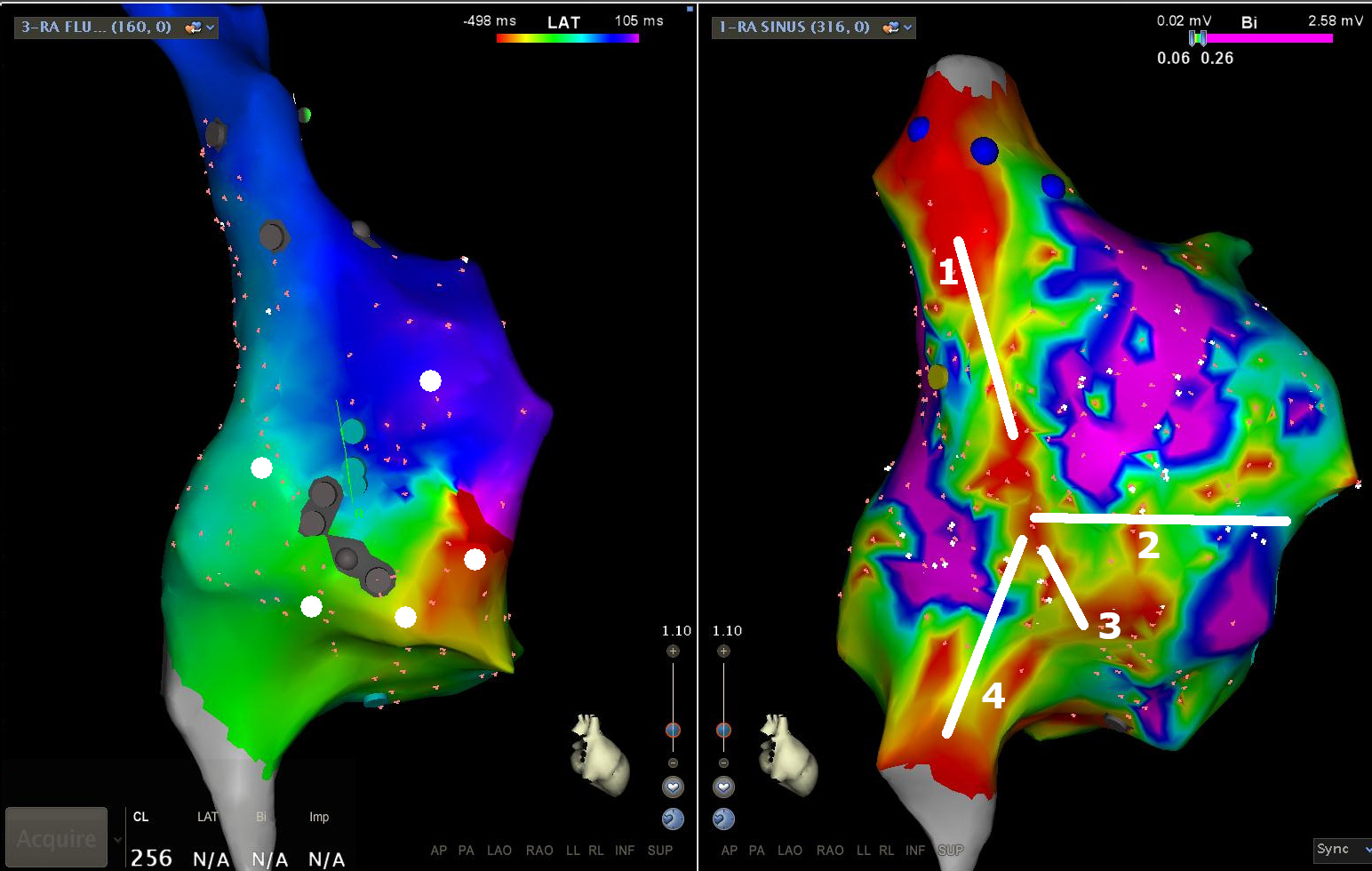Click the plus icon atop the left map zoom slider

[673, 651]
